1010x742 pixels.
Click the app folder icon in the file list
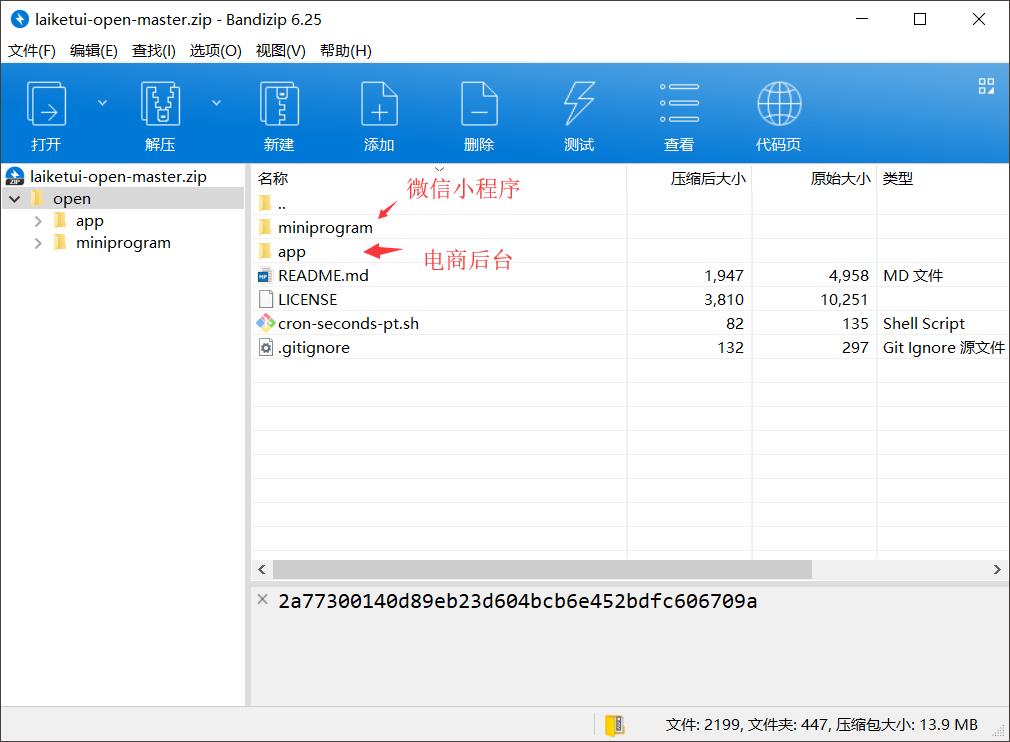pyautogui.click(x=265, y=251)
